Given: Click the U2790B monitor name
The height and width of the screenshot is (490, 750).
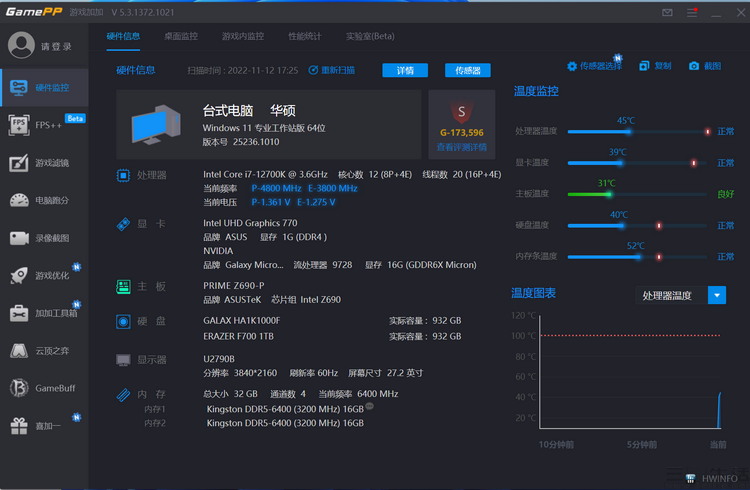Looking at the screenshot, I should (219, 359).
